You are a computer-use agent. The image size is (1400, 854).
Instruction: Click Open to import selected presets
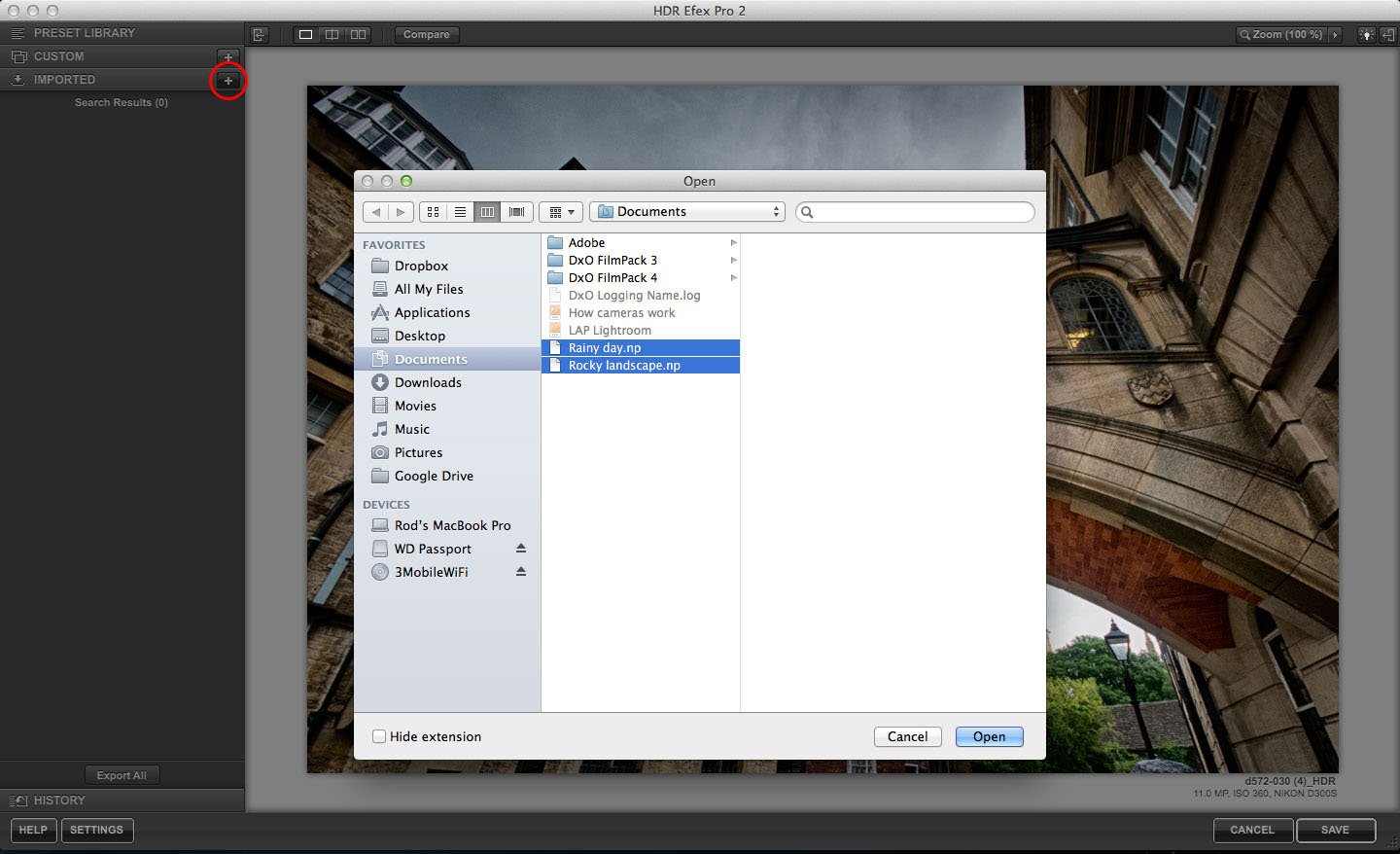click(990, 737)
